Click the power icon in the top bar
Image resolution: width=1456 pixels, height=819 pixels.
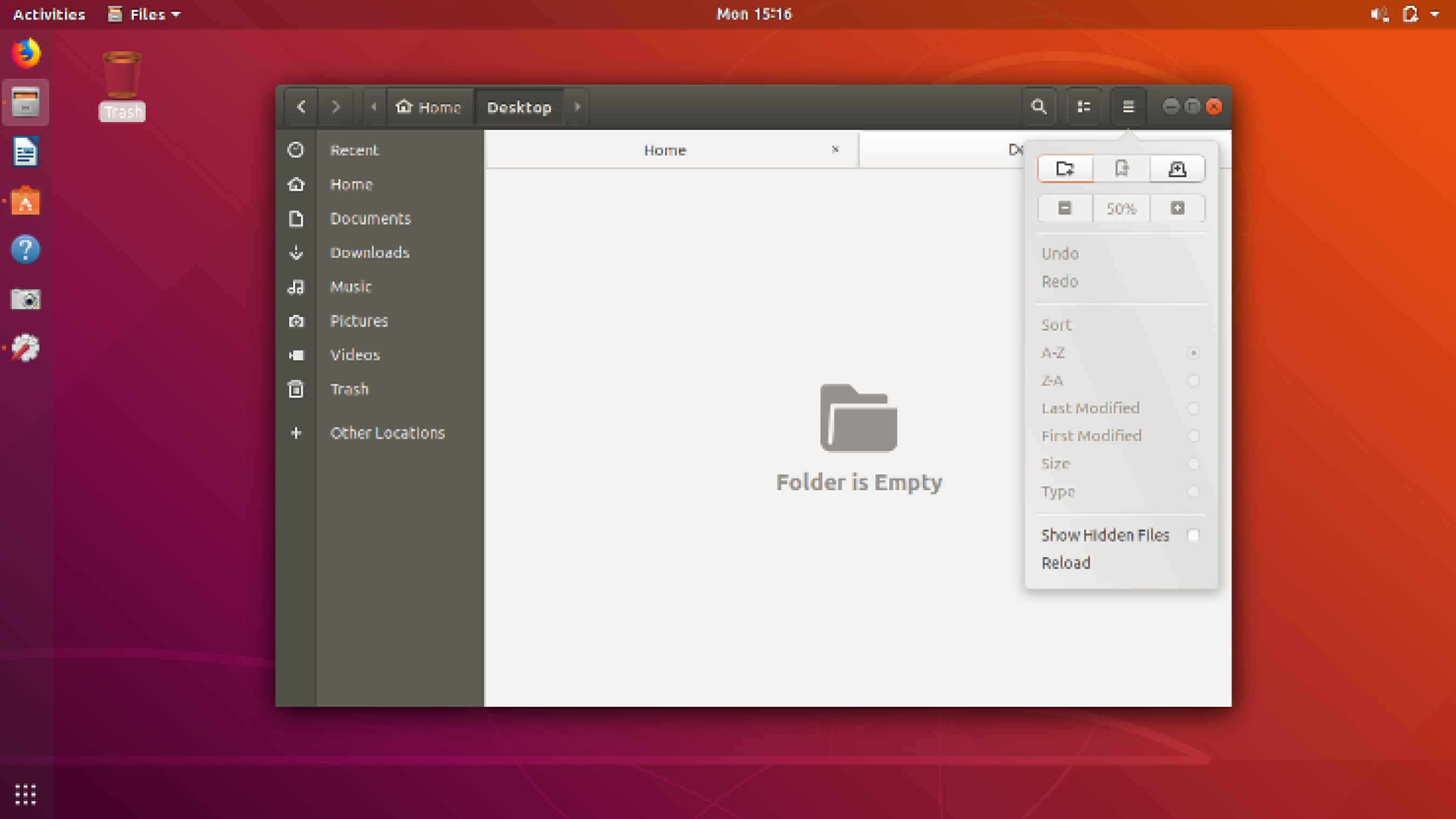pyautogui.click(x=1410, y=14)
